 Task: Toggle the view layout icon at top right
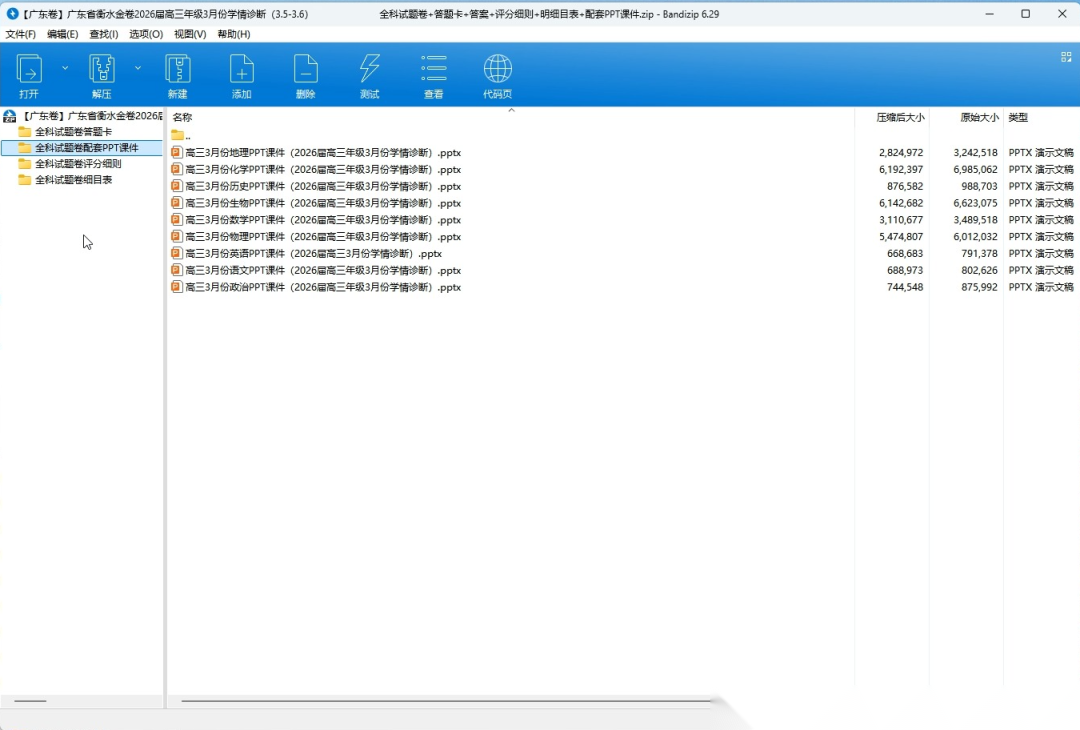pos(1066,57)
